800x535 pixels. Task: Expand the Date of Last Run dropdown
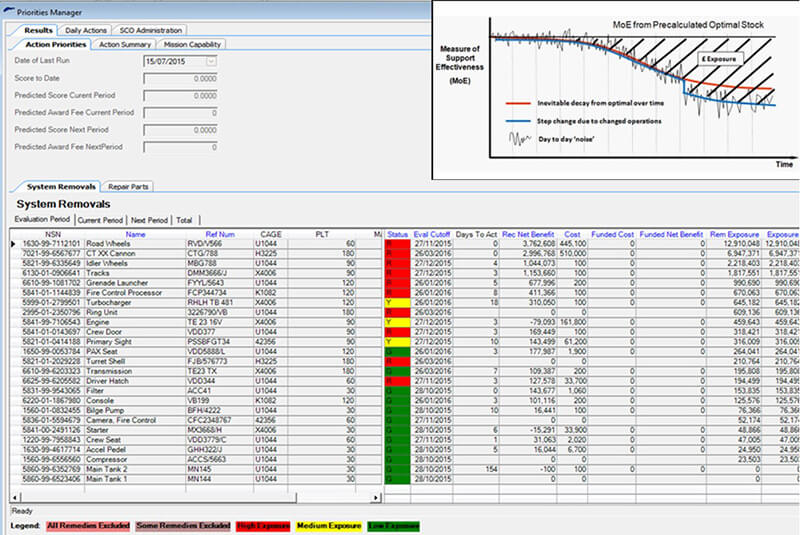[x=211, y=61]
